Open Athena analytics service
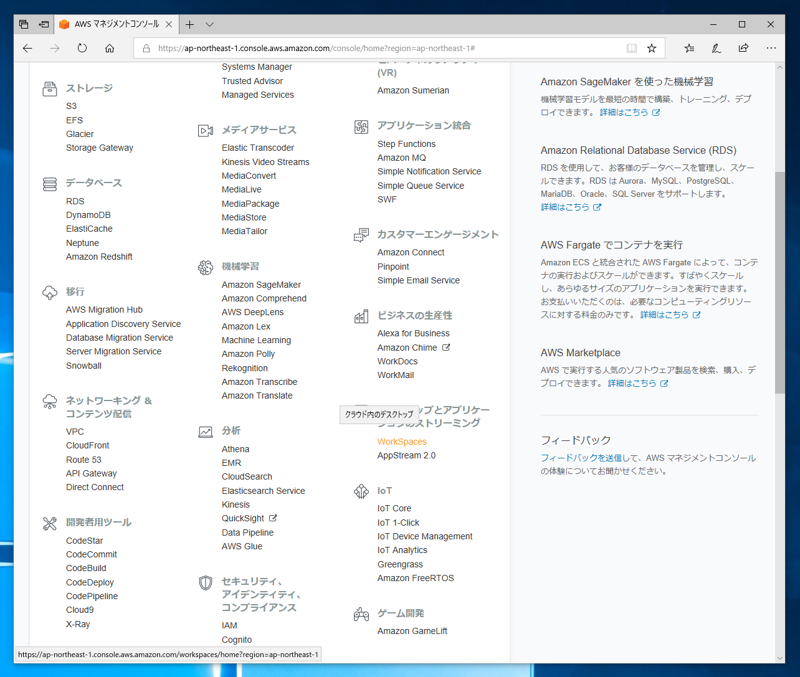 coord(235,449)
